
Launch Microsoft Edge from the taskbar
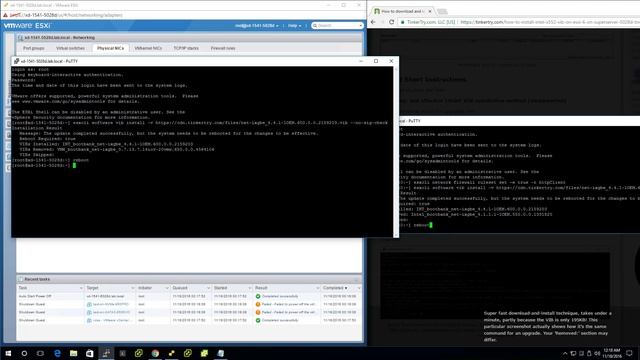57,353
